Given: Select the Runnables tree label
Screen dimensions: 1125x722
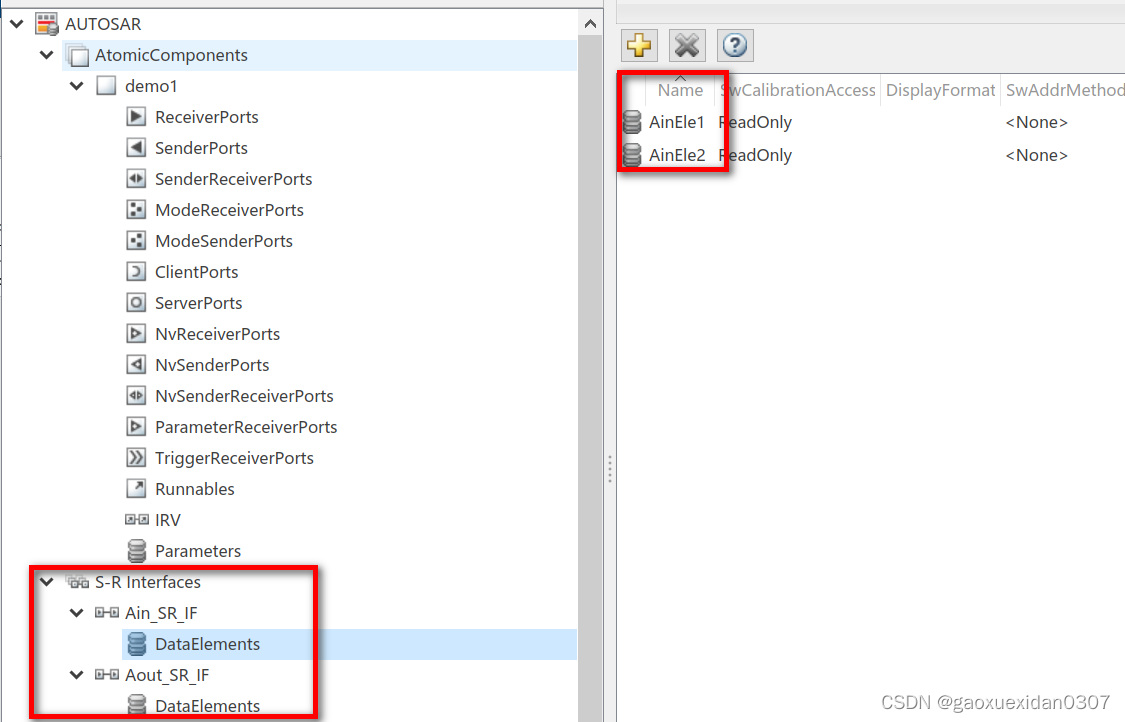Looking at the screenshot, I should 194,489.
